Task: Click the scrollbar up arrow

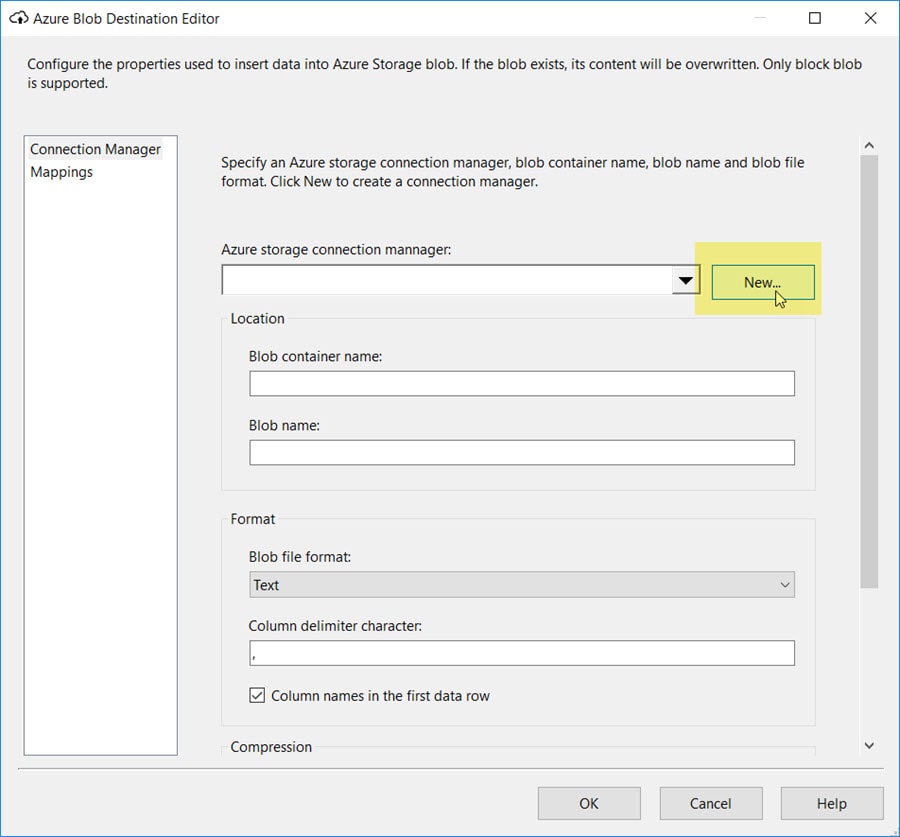Action: [x=868, y=146]
